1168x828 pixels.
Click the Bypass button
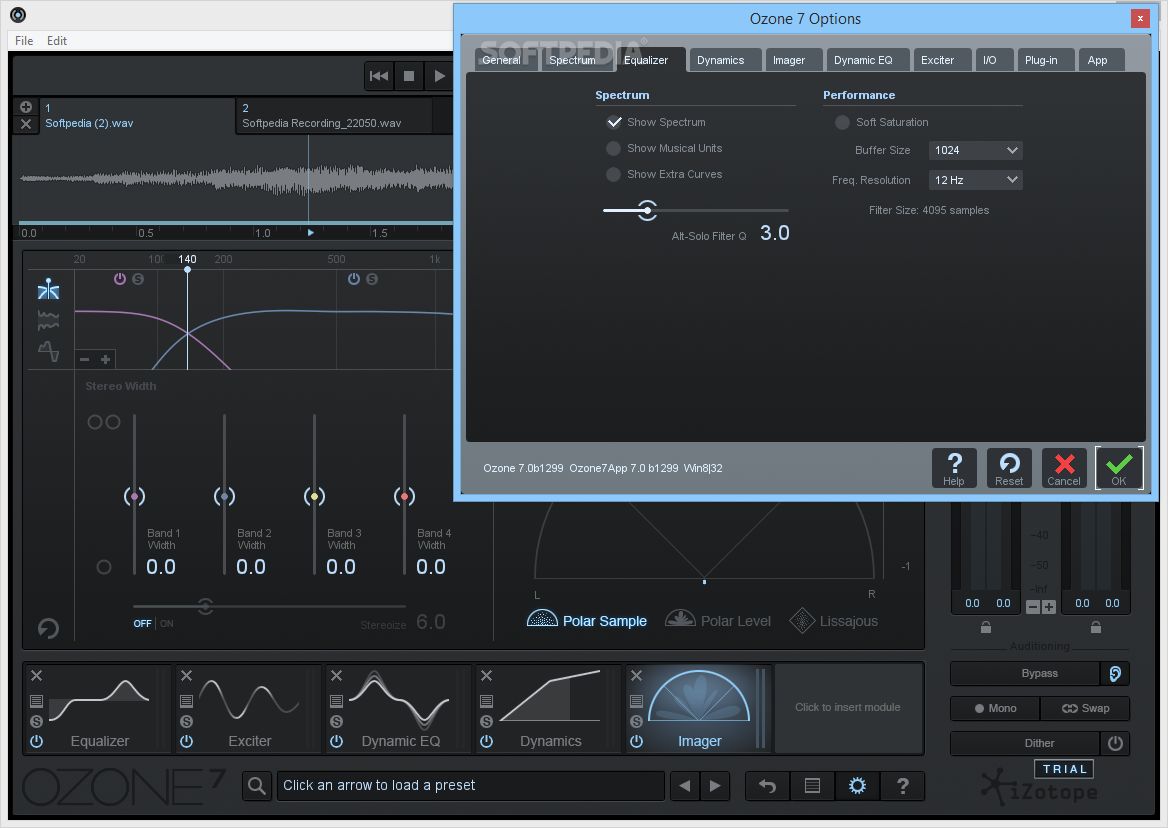[1025, 673]
